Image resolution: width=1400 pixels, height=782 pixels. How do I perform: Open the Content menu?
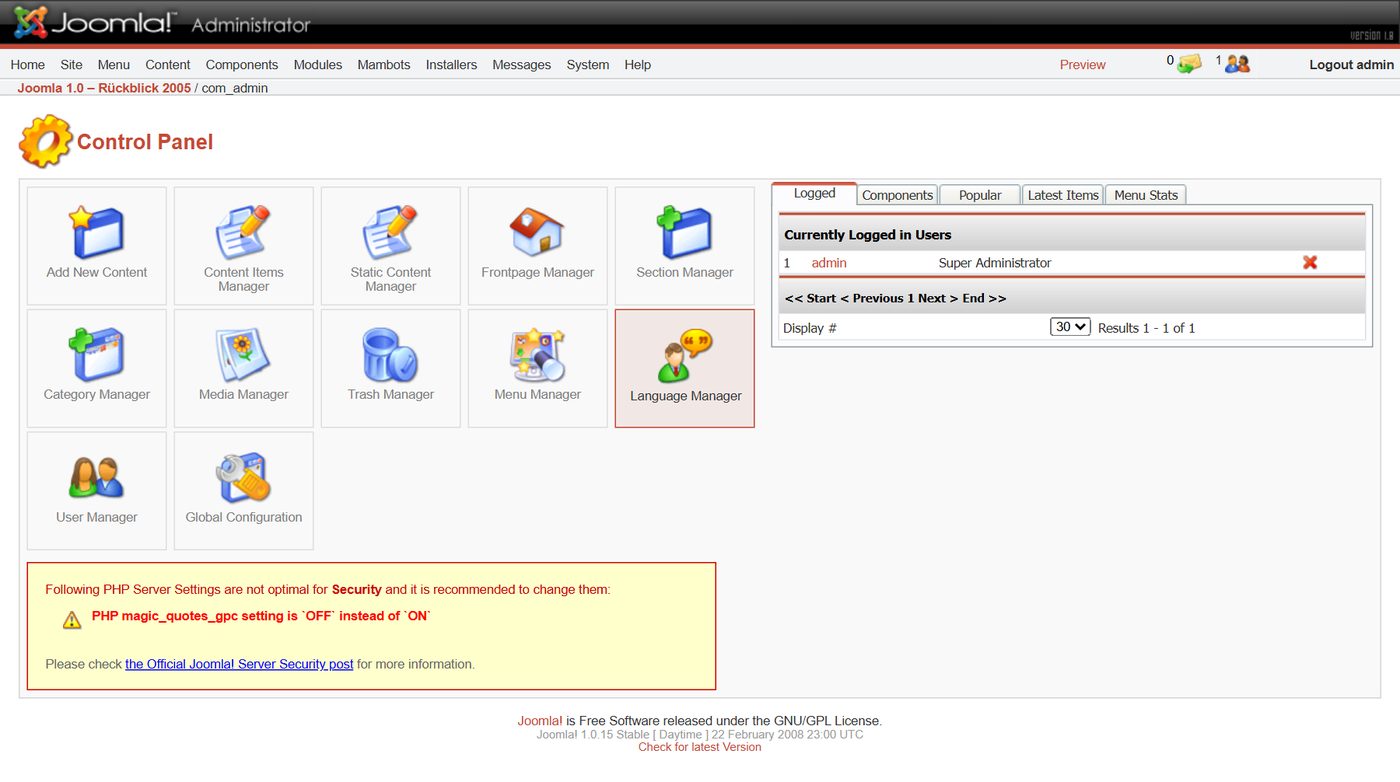(168, 64)
